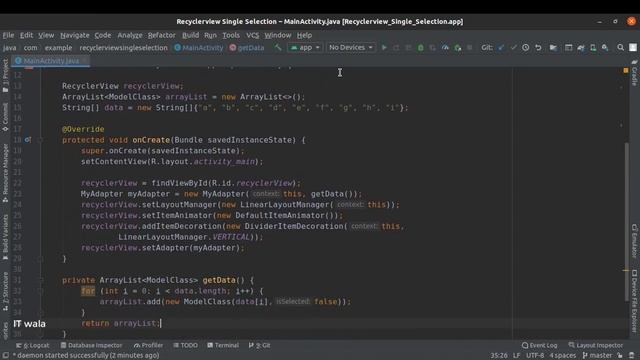This screenshot has height=360, width=640.
Task: Open the Emulator sidebar panel
Action: click(x=634, y=241)
